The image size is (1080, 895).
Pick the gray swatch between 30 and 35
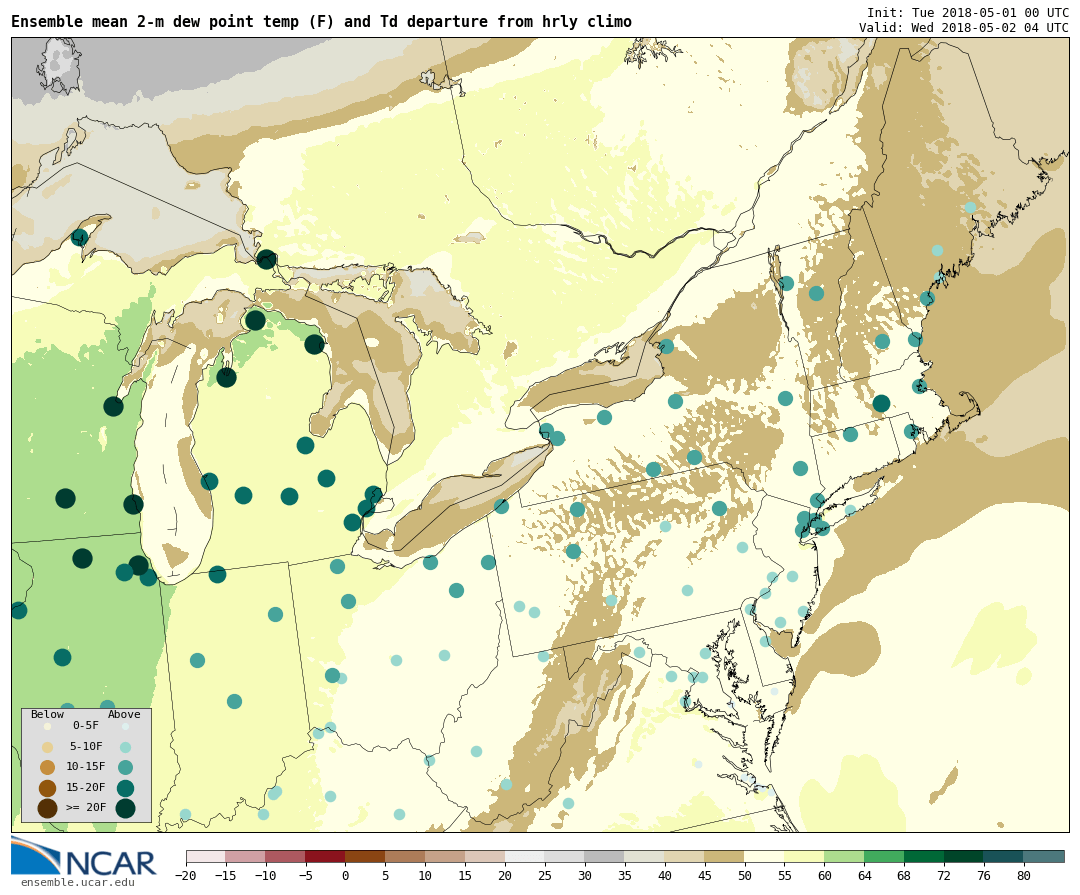[605, 856]
